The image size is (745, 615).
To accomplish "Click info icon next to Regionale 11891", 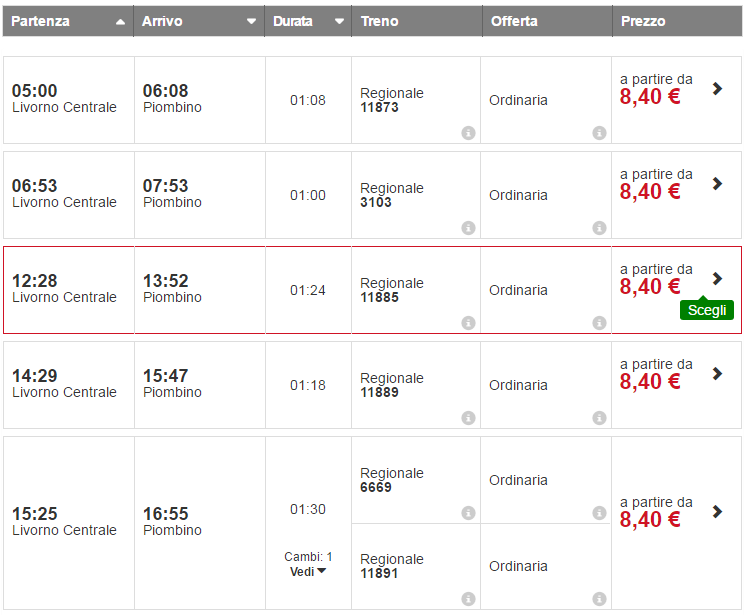I will pos(468,599).
